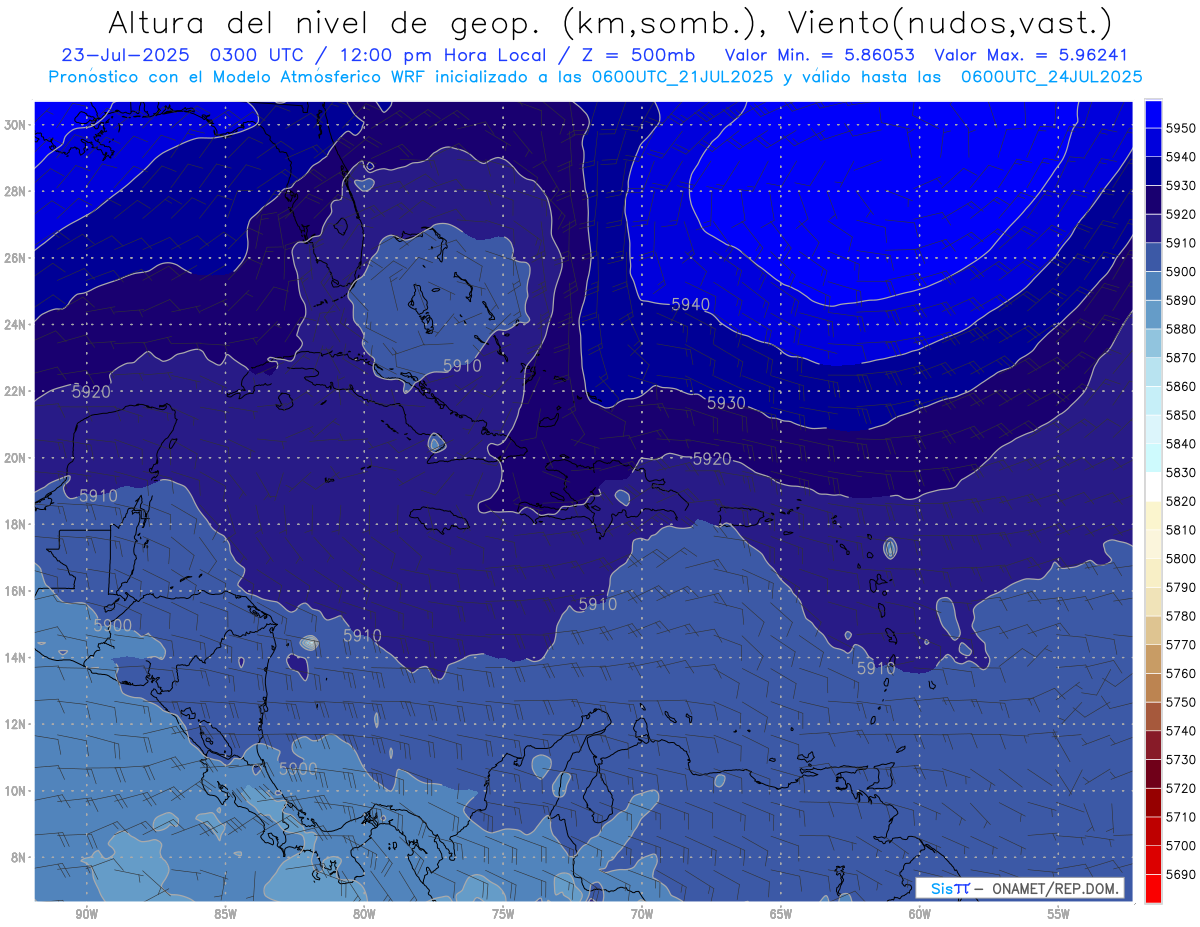Click the 85W longitude axis label

(225, 914)
